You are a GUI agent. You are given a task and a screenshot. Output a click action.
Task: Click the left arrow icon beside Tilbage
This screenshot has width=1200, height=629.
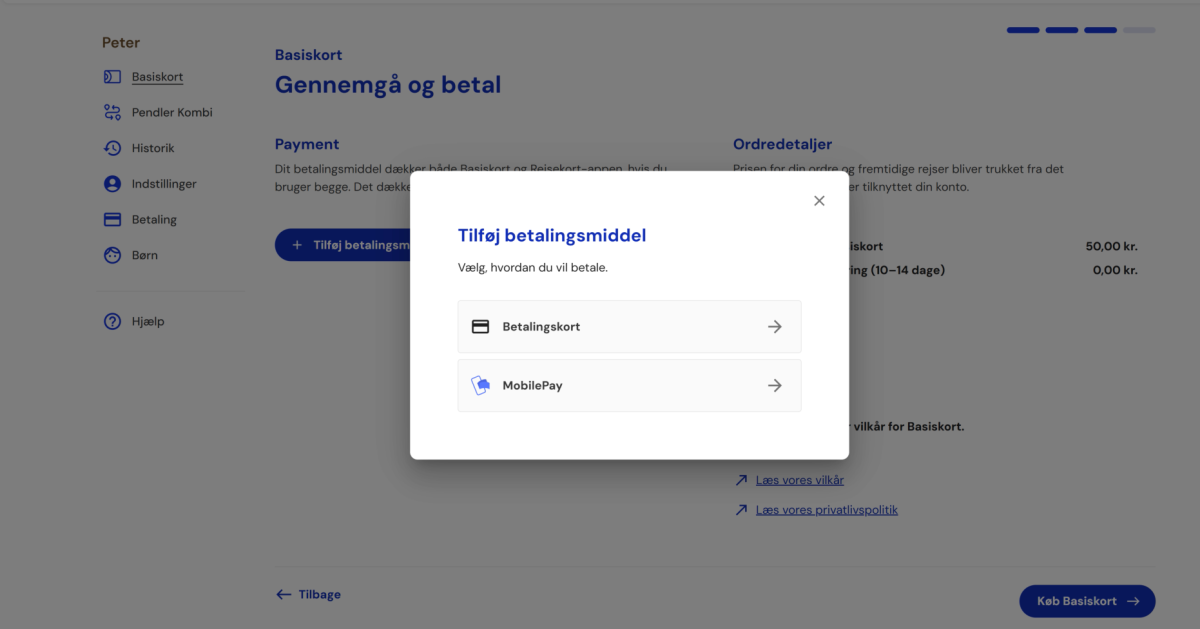tap(284, 594)
